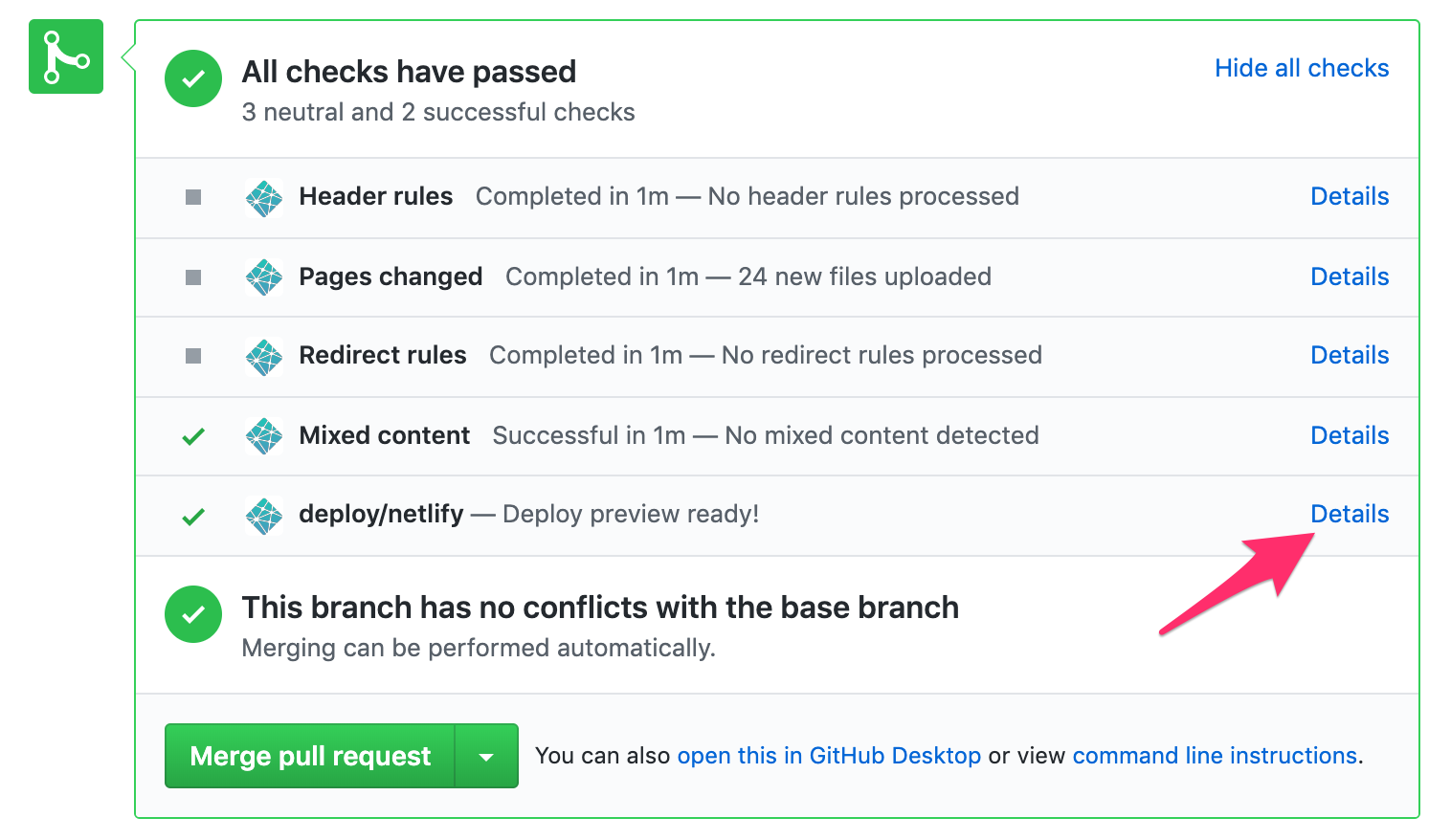Click the green checkmark for Mixed content
The width and height of the screenshot is (1451, 840).
(193, 436)
